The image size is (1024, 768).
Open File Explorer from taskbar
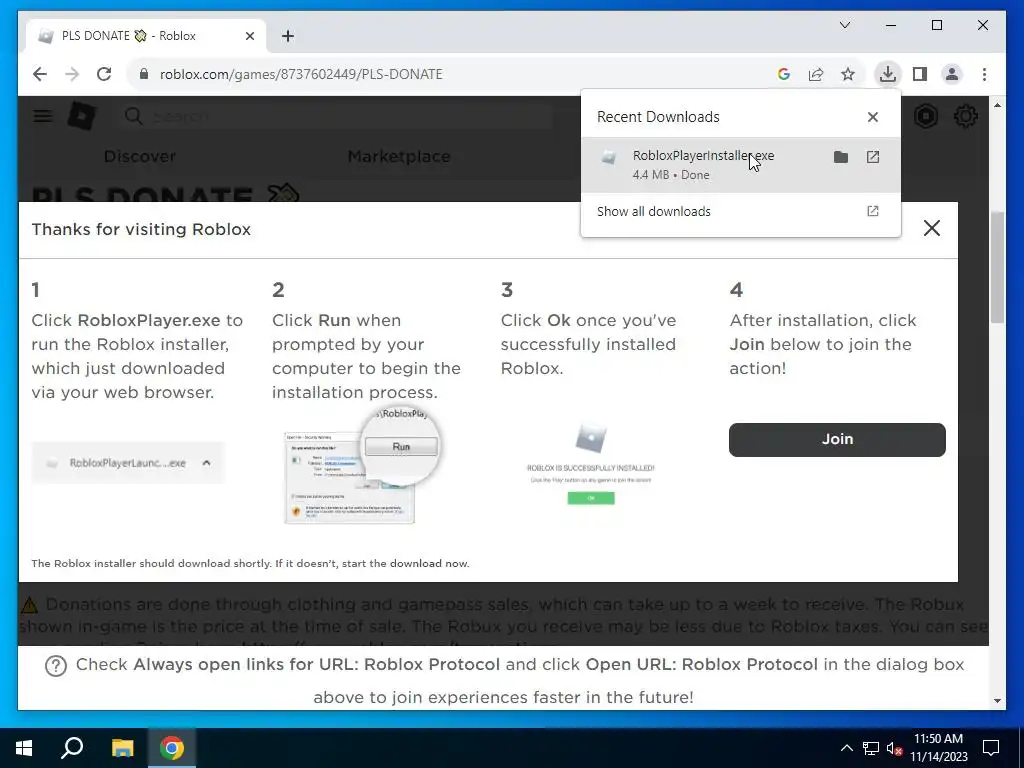122,748
